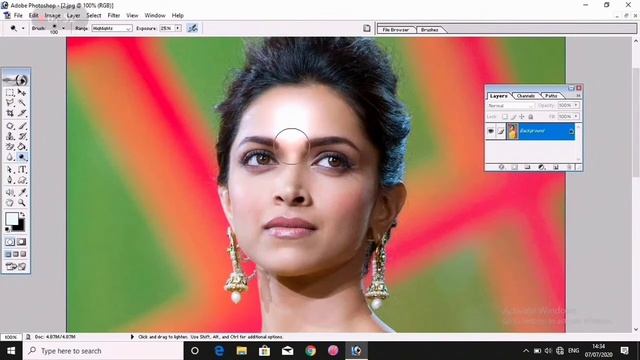Switch to Full Screen with menu bar mode
Screen dimensions: 640x360
16,254
